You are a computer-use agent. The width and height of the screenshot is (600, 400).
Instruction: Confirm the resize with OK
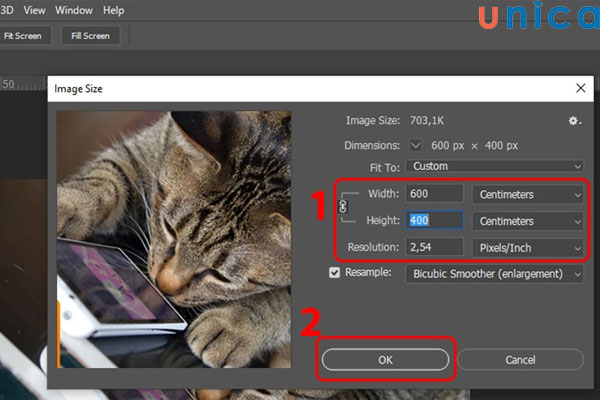point(385,359)
